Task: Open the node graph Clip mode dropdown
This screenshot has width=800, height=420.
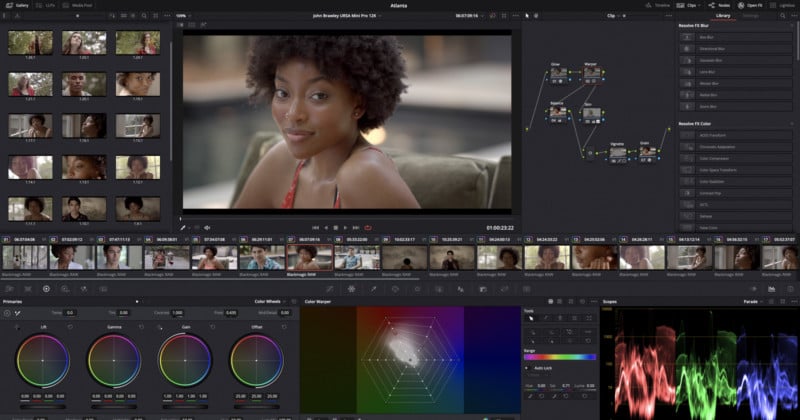Action: pos(613,16)
